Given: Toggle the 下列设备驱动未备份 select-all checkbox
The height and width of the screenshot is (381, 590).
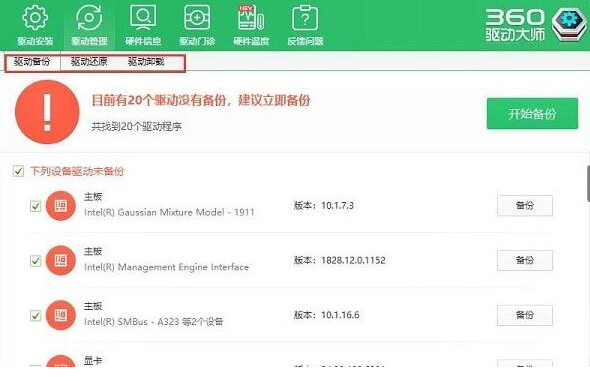Looking at the screenshot, I should click(x=18, y=171).
